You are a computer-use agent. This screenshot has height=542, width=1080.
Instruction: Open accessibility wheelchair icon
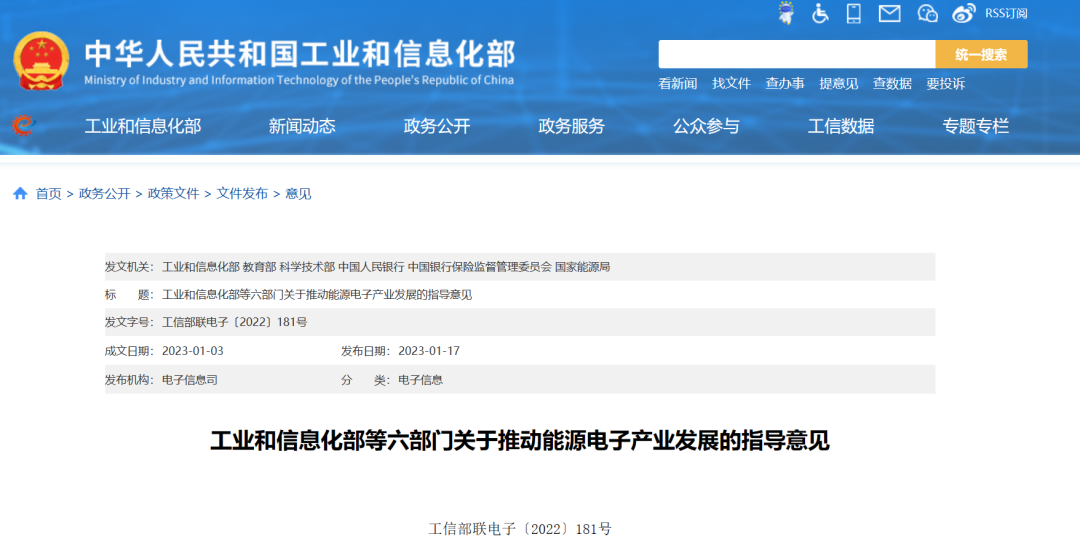click(x=820, y=13)
